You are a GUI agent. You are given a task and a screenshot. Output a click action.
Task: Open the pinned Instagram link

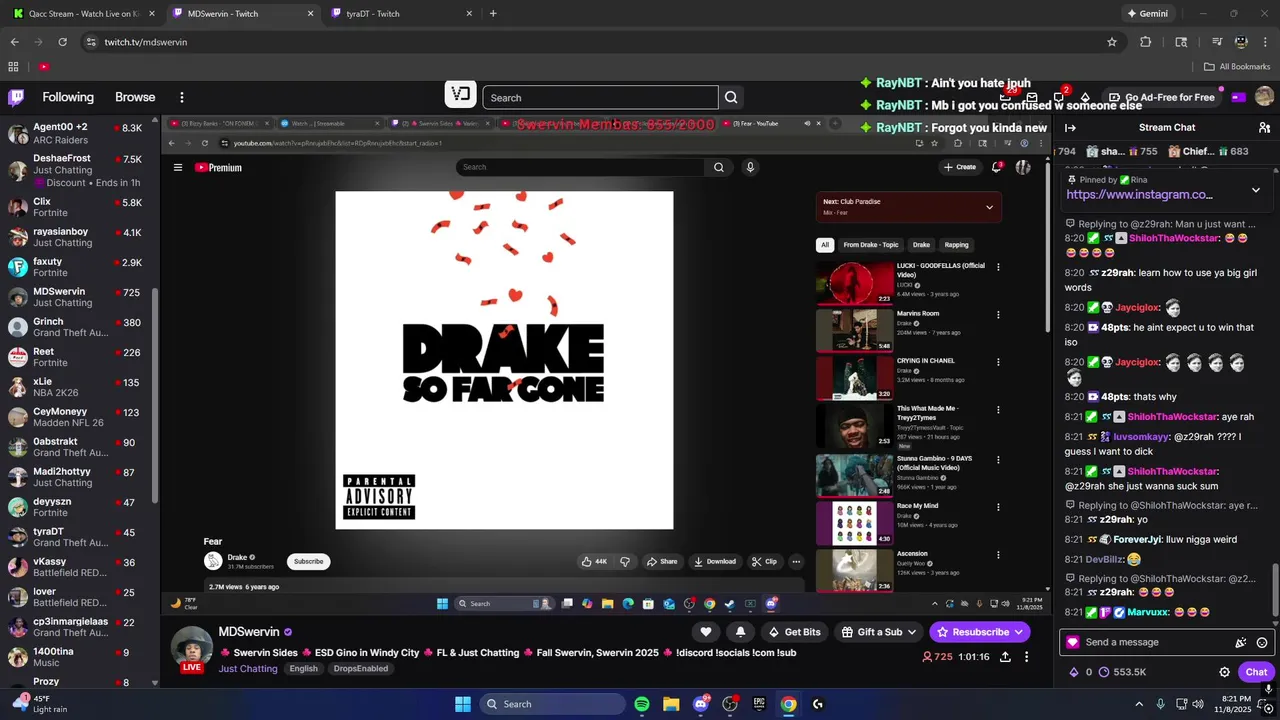[1139, 195]
